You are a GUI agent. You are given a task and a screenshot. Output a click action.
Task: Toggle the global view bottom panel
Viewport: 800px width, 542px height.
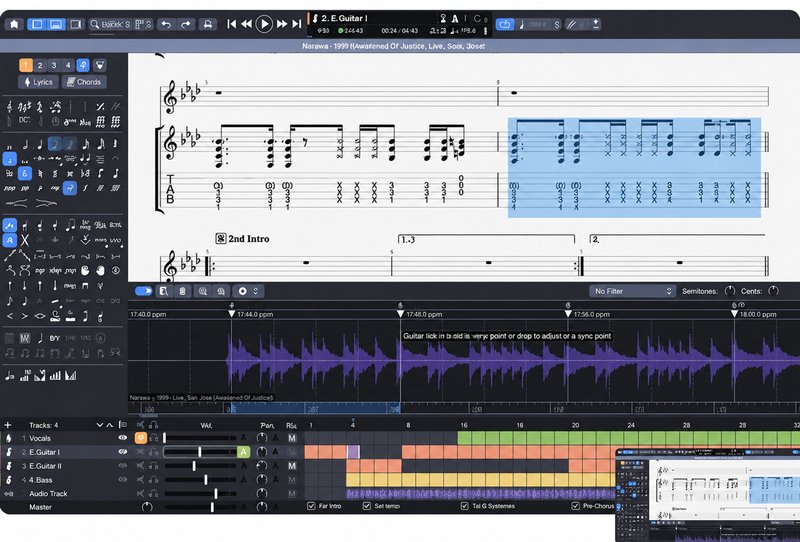click(56, 24)
